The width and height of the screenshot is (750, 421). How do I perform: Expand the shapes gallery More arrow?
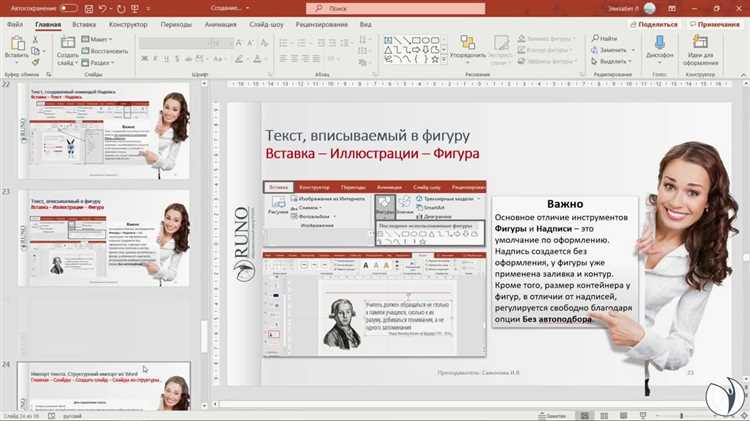444,60
